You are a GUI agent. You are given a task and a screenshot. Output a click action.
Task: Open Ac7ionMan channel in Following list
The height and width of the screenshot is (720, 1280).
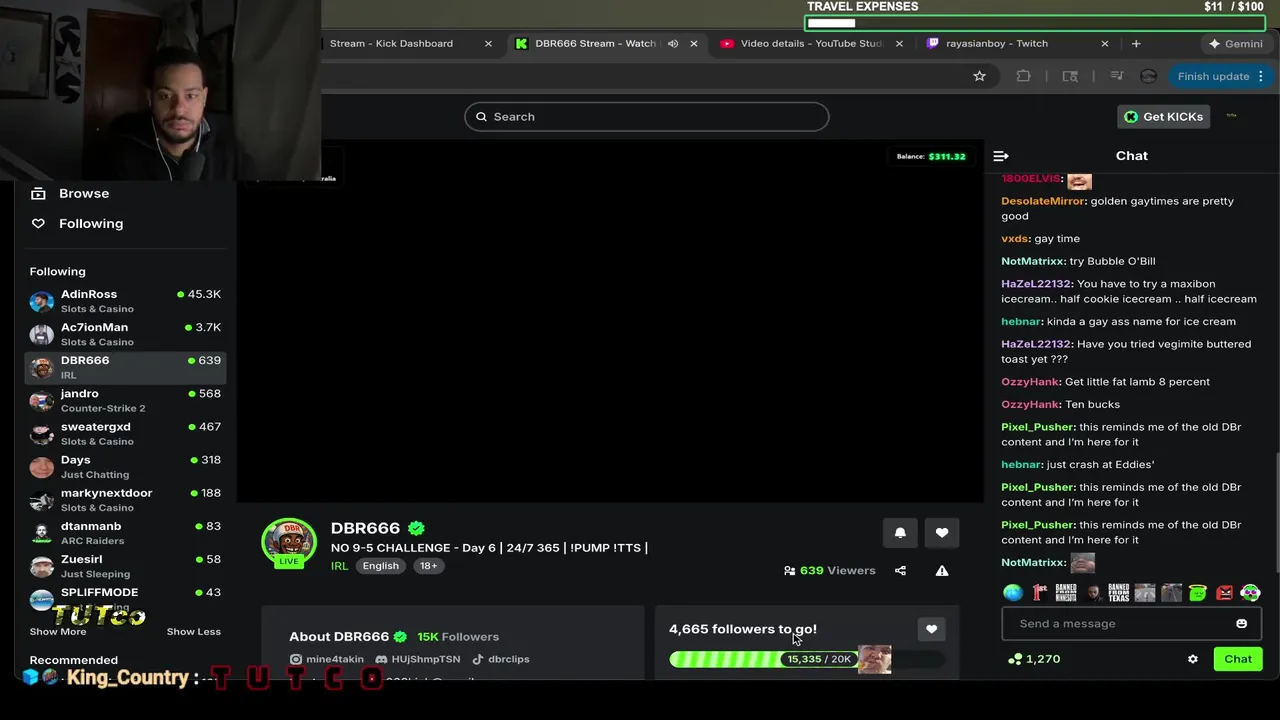(125, 334)
